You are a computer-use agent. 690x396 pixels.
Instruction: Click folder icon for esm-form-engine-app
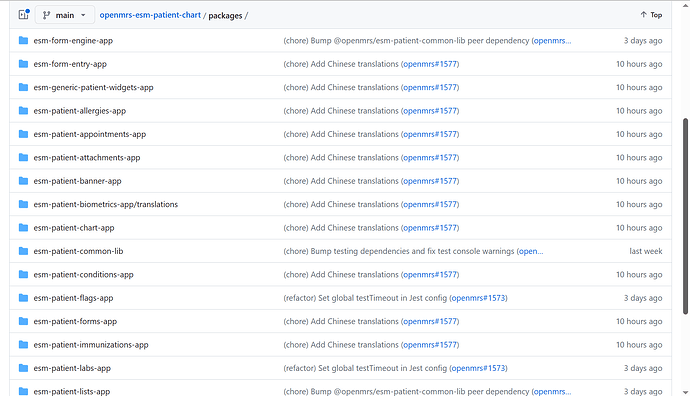pyautogui.click(x=23, y=40)
